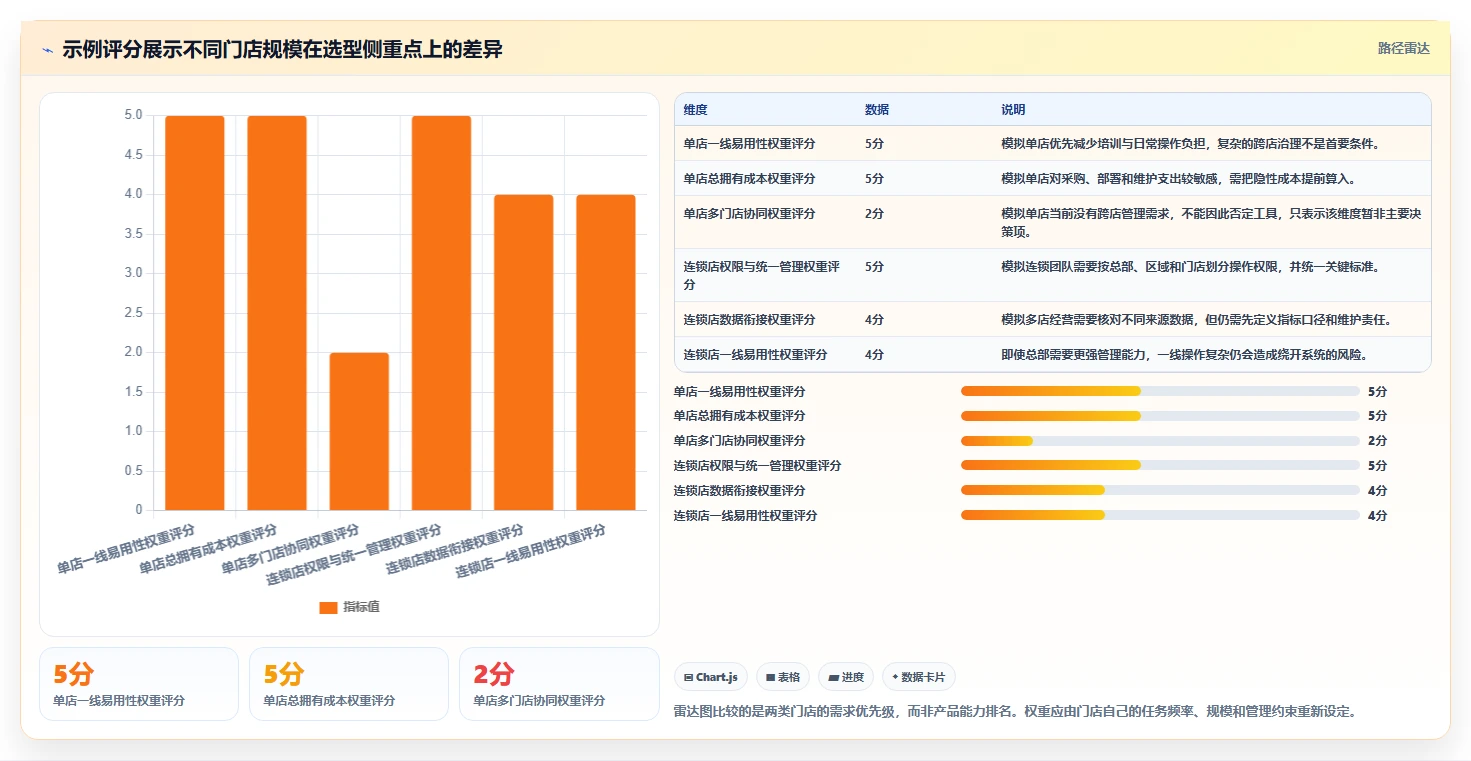Open the 2分 单店多门店协同权重评分 stat card
1471x761 pixels.
(559, 684)
